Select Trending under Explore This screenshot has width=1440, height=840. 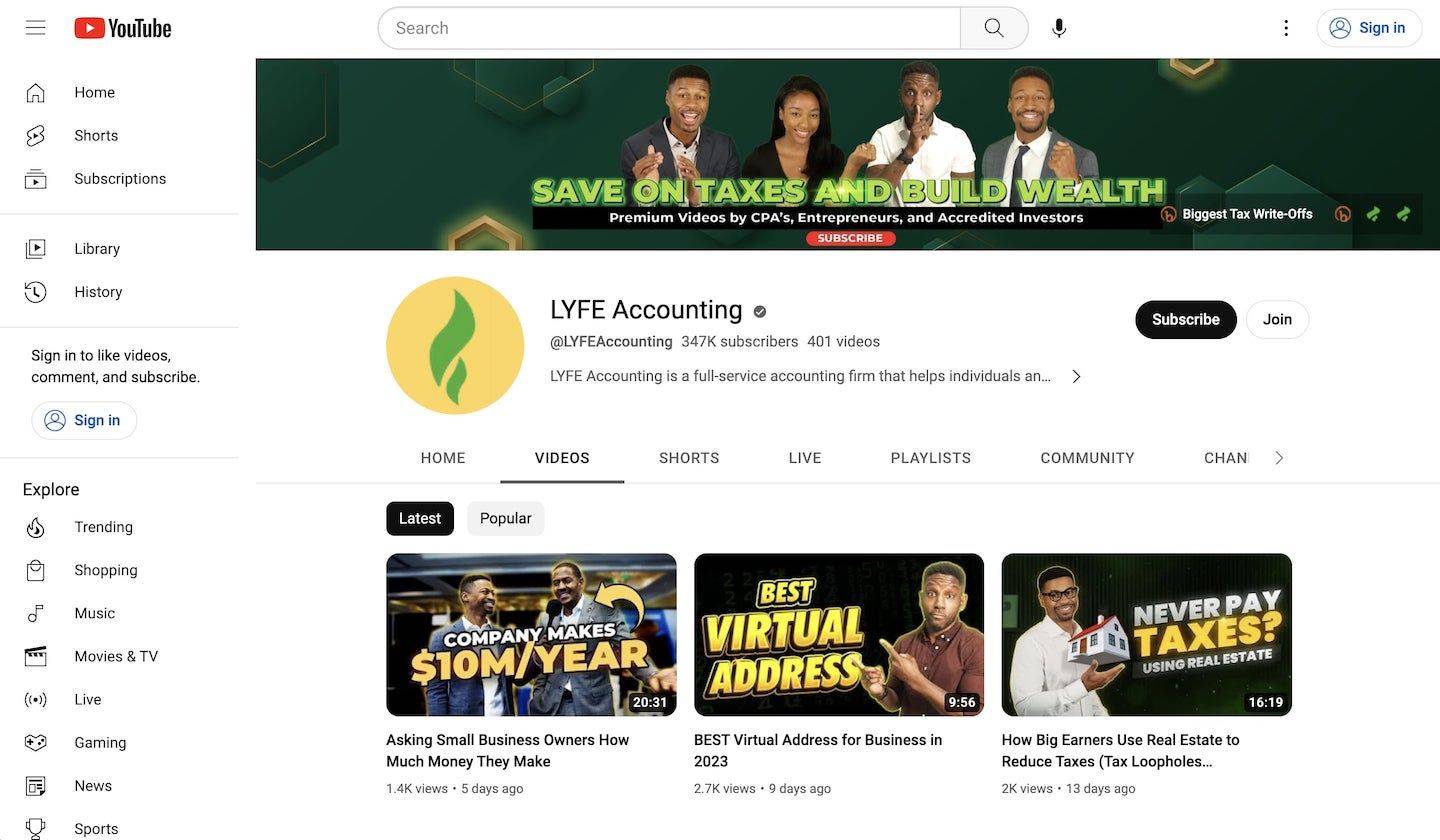coord(103,526)
